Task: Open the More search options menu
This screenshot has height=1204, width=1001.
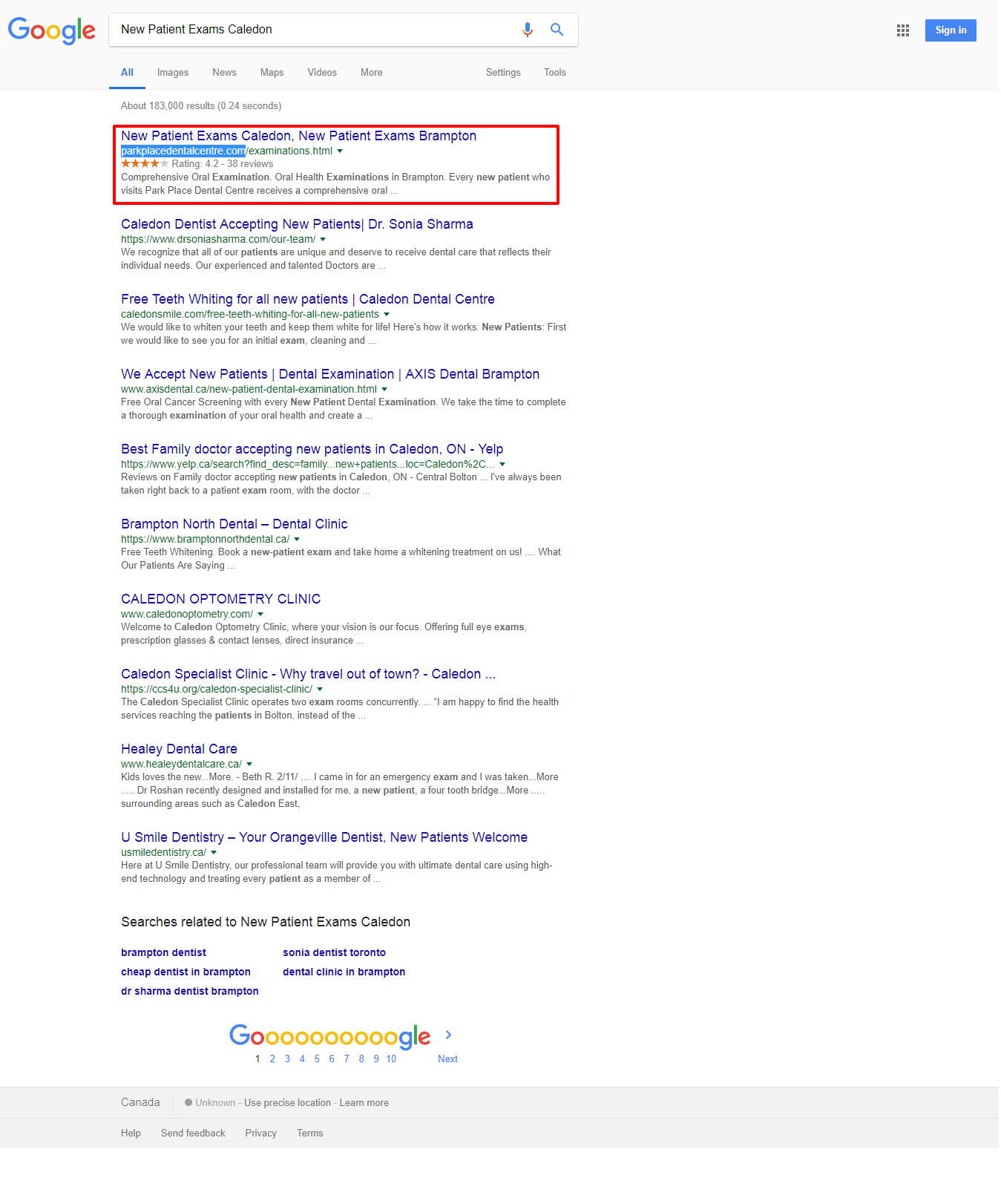Action: (371, 73)
